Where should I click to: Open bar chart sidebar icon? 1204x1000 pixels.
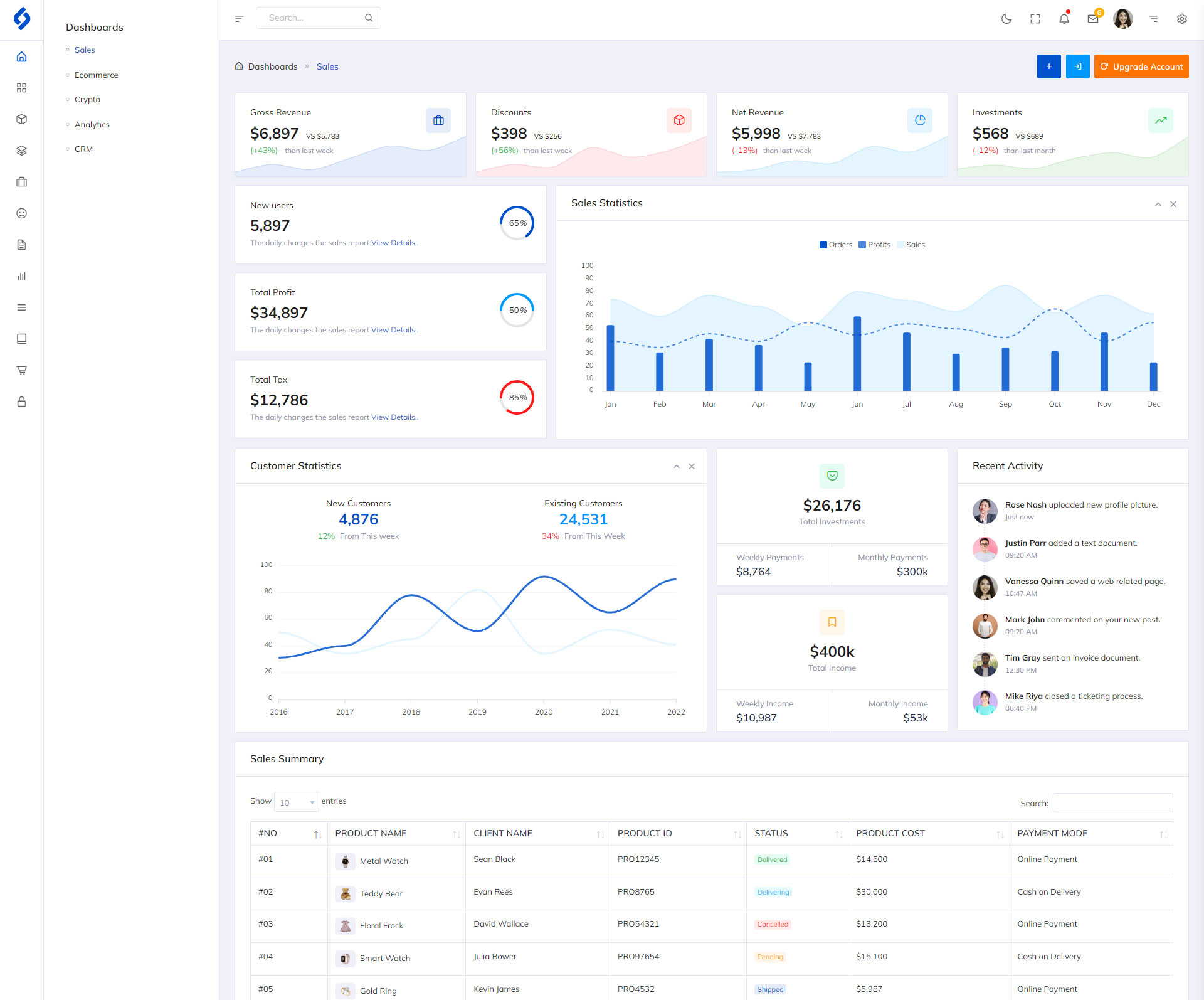click(x=21, y=276)
